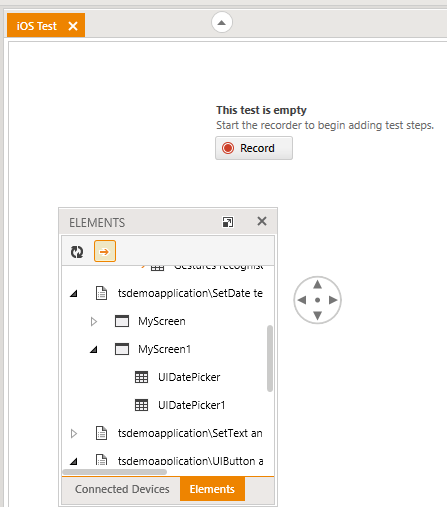This screenshot has width=447, height=507.
Task: Collapse the MyScreen1 tree node
Action: 94,349
